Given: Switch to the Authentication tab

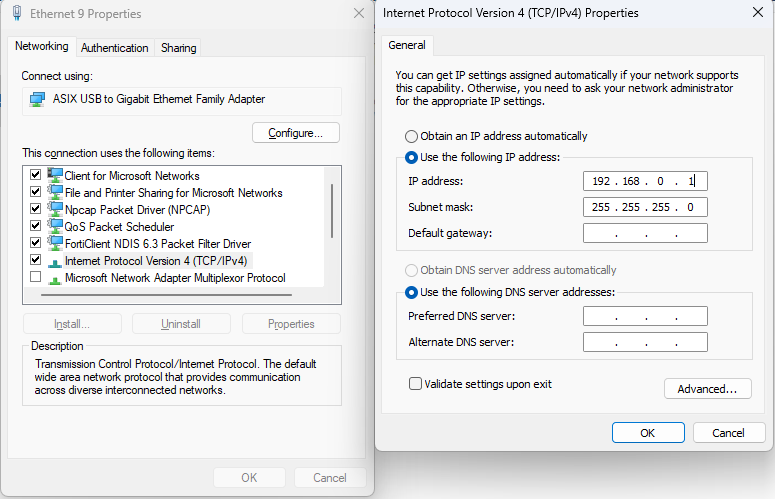Looking at the screenshot, I should tap(115, 48).
